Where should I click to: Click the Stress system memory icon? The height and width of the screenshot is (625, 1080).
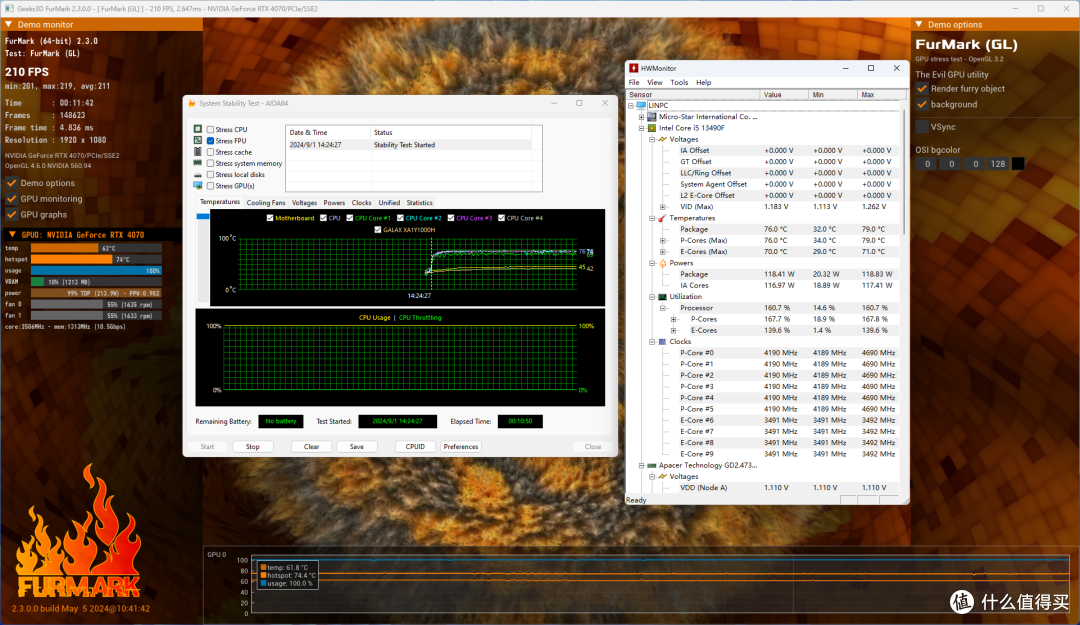[198, 163]
